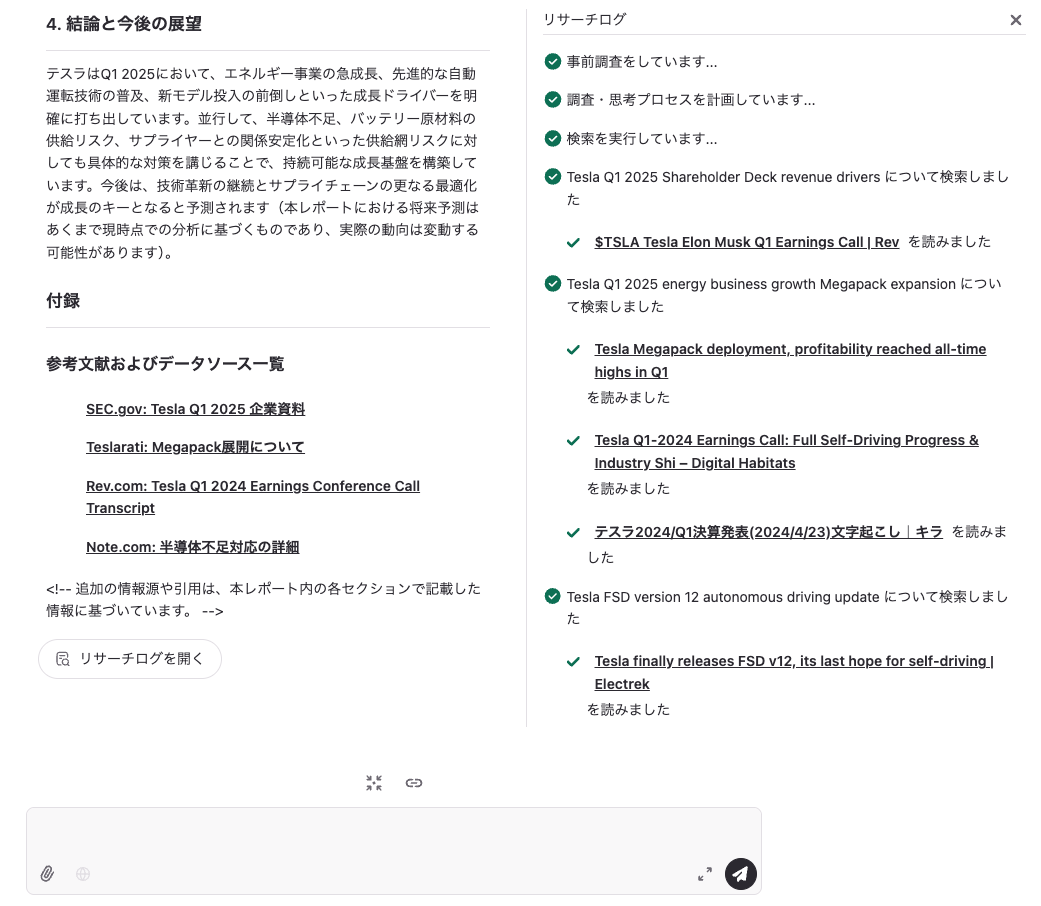
Task: Click green check icon beside 検索を実行しています
Action: coord(552,138)
